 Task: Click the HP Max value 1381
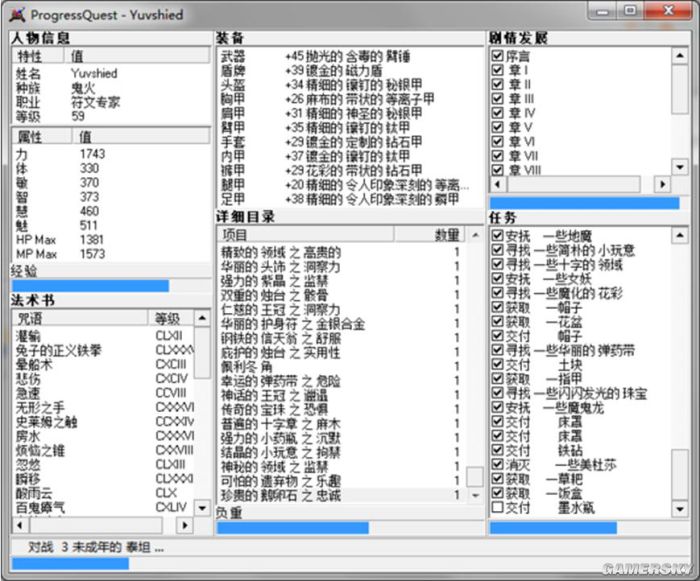[x=92, y=240]
